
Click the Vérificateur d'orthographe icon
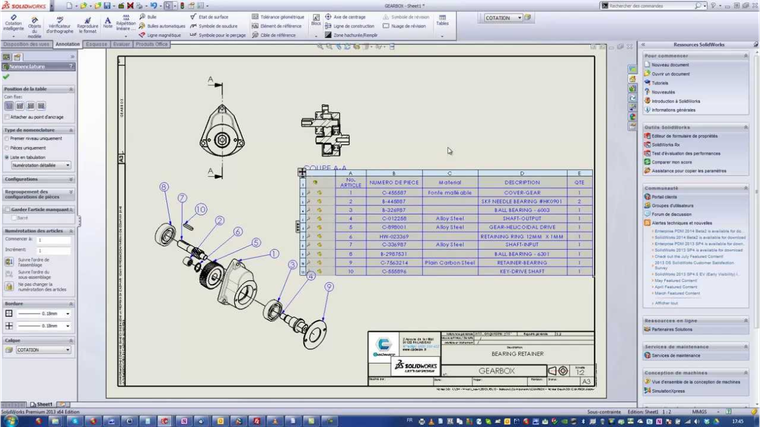click(x=60, y=24)
